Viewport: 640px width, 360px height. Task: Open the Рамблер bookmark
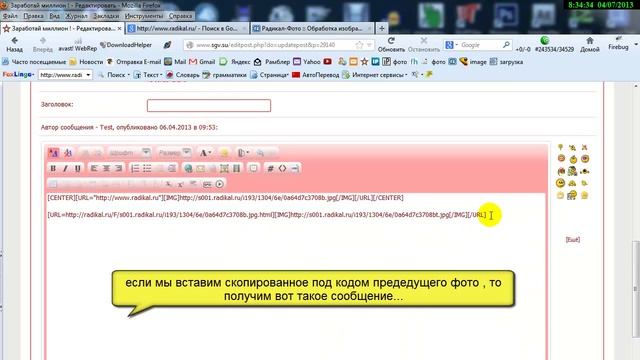click(272, 62)
